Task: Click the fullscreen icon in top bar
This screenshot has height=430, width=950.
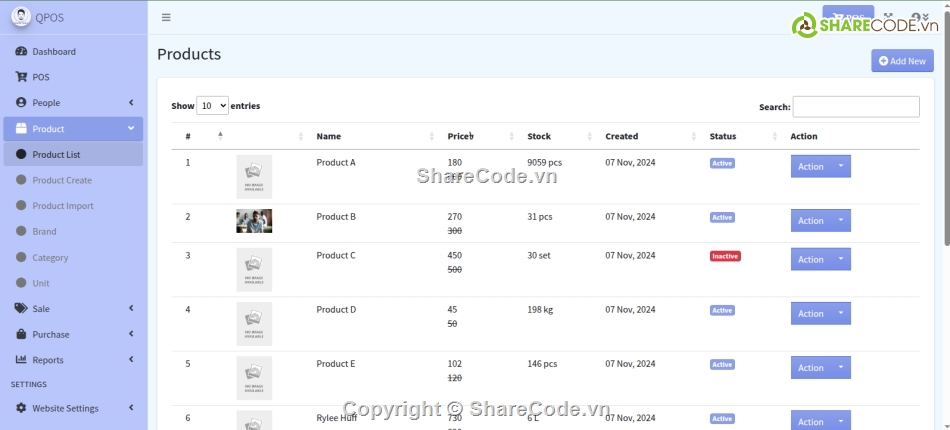Action: (889, 18)
